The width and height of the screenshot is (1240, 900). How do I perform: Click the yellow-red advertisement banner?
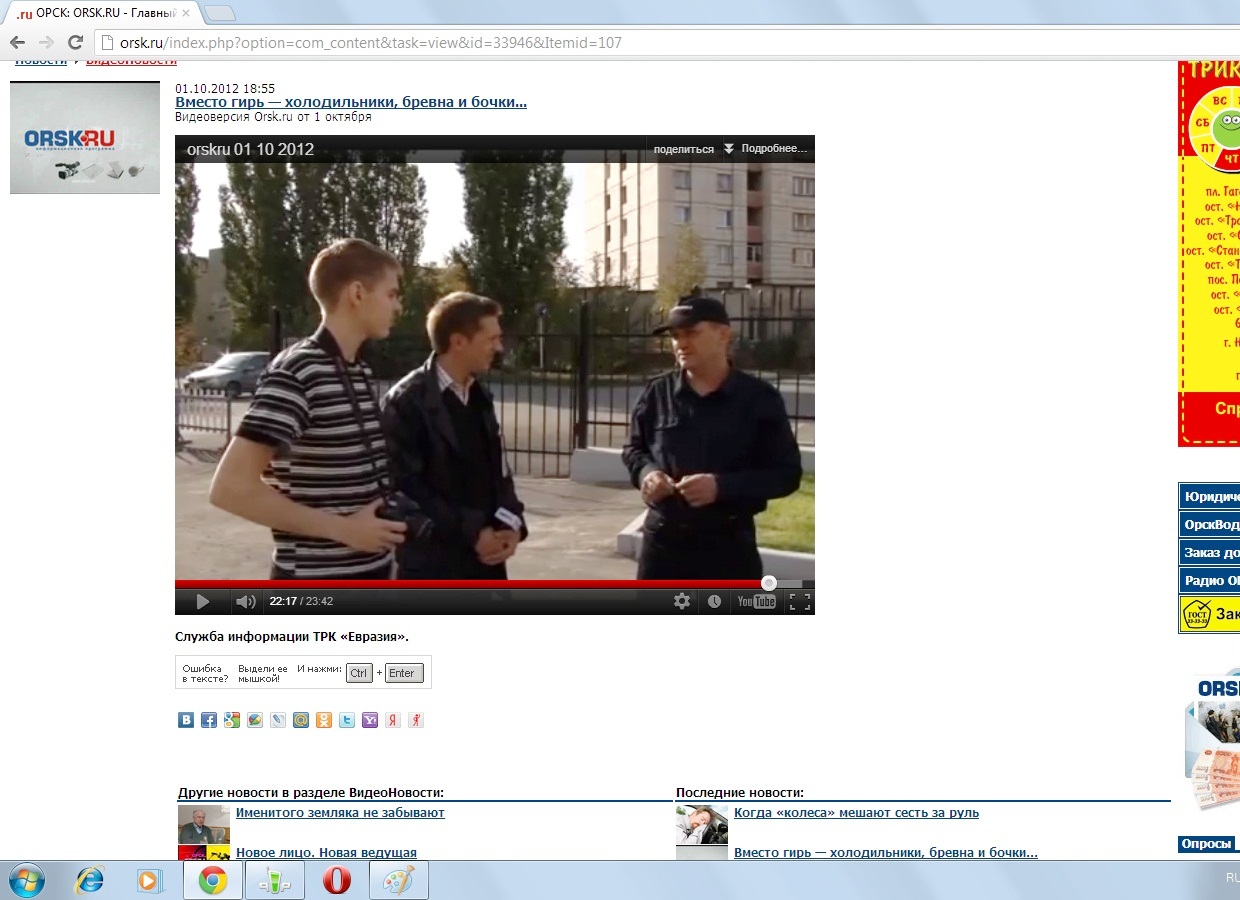click(1209, 254)
